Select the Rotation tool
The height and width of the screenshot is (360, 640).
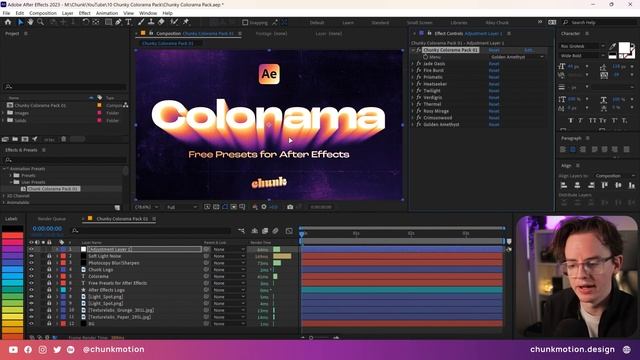[x=85, y=22]
